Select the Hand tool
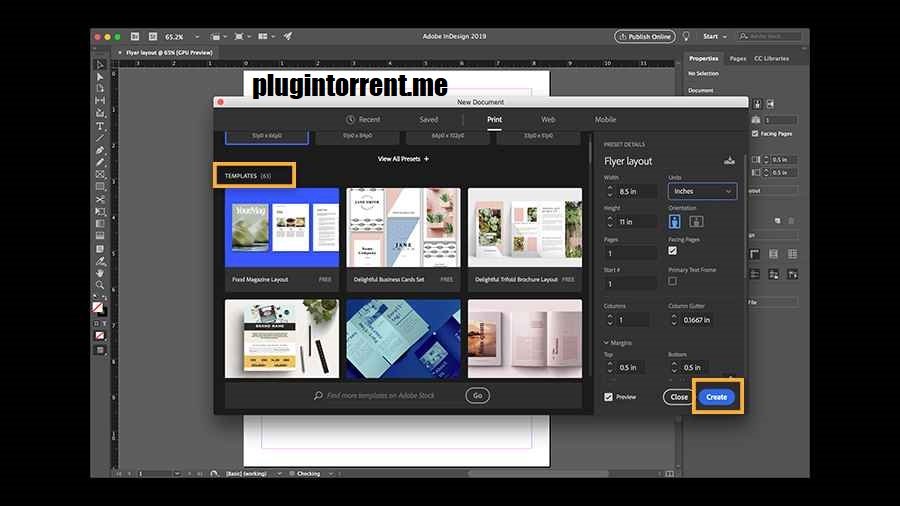 pos(100,273)
